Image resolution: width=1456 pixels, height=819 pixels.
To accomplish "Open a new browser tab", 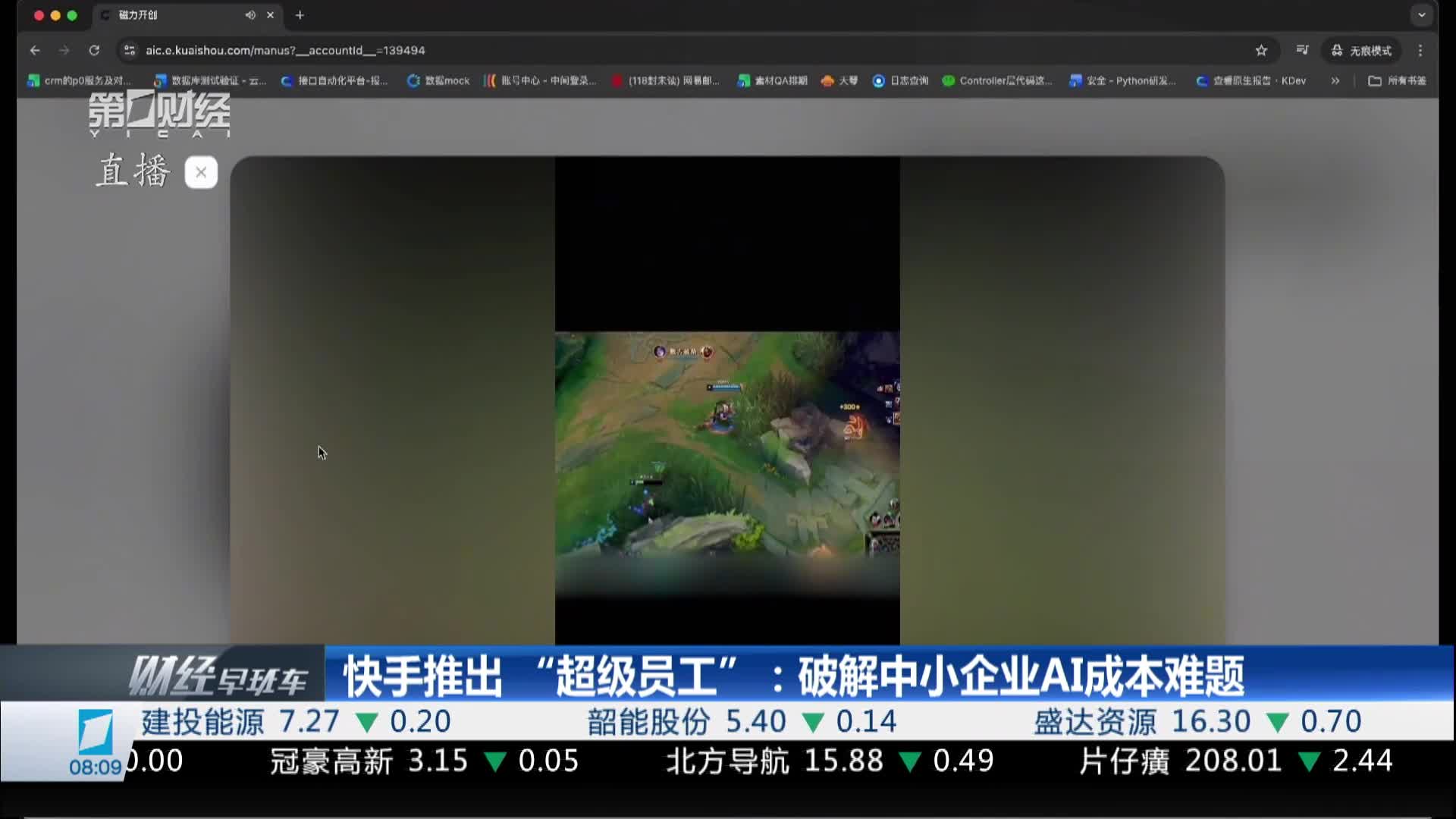I will (300, 15).
